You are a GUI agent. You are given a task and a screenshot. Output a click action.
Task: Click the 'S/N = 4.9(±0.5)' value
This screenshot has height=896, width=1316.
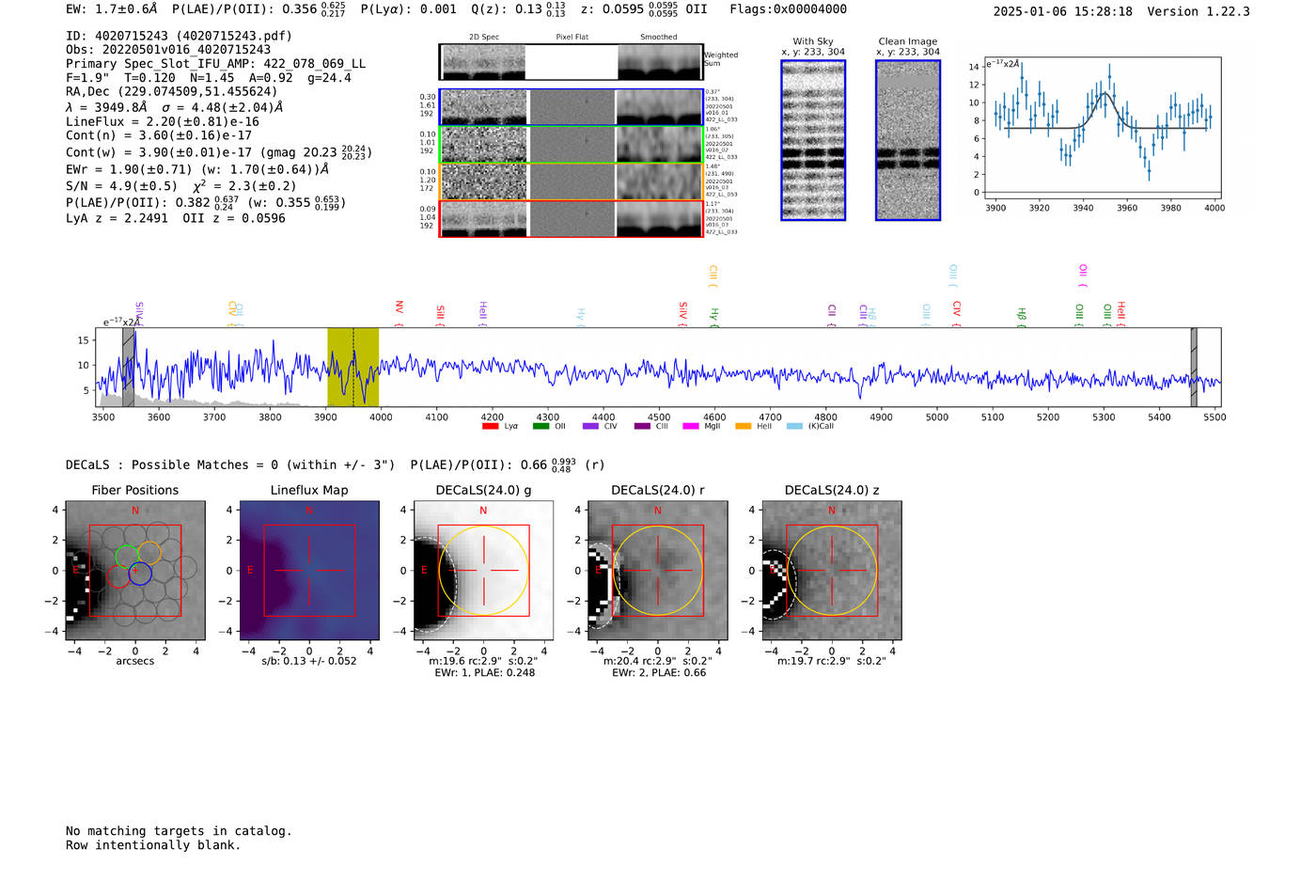coord(121,186)
